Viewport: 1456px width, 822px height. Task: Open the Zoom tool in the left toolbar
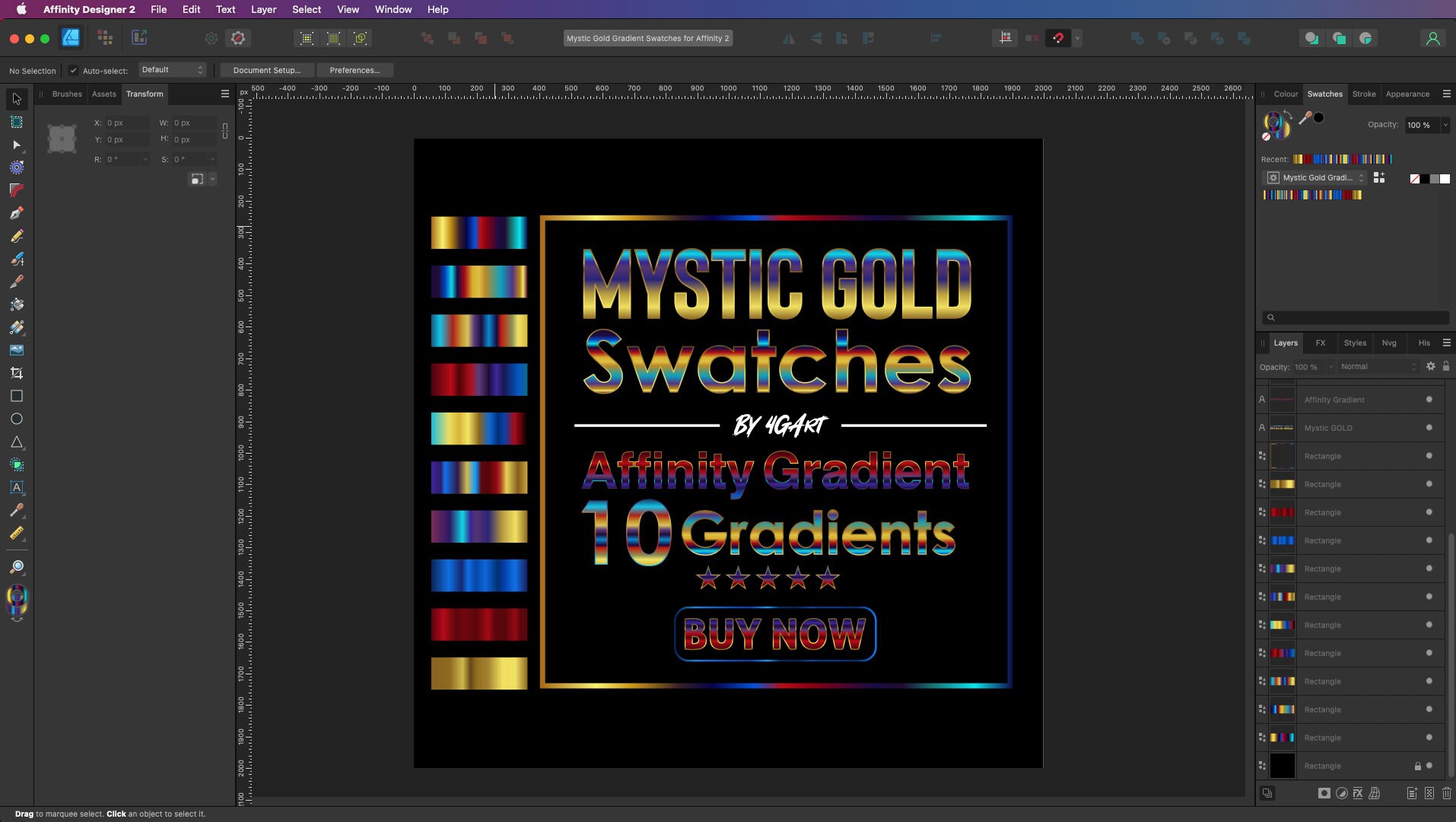(x=17, y=566)
